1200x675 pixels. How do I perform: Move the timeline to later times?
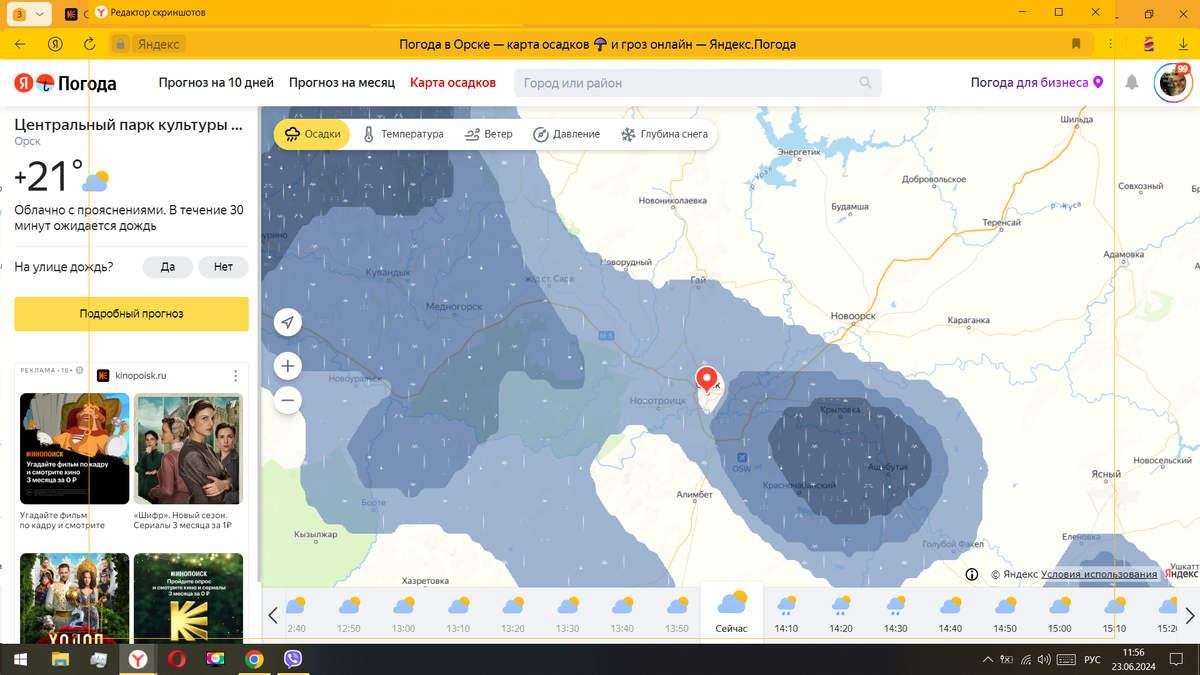click(1190, 615)
